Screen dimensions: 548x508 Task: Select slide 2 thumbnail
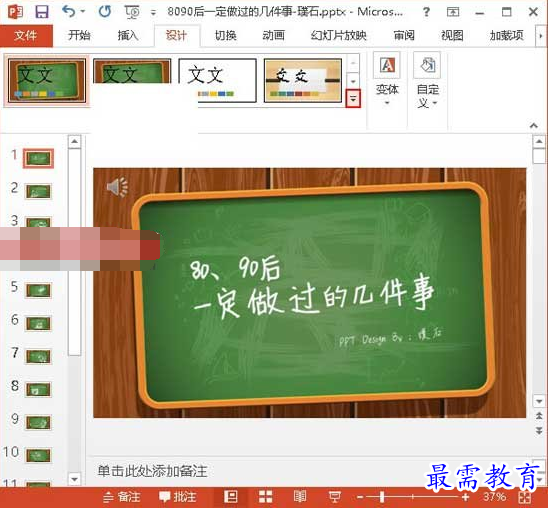pos(38,191)
